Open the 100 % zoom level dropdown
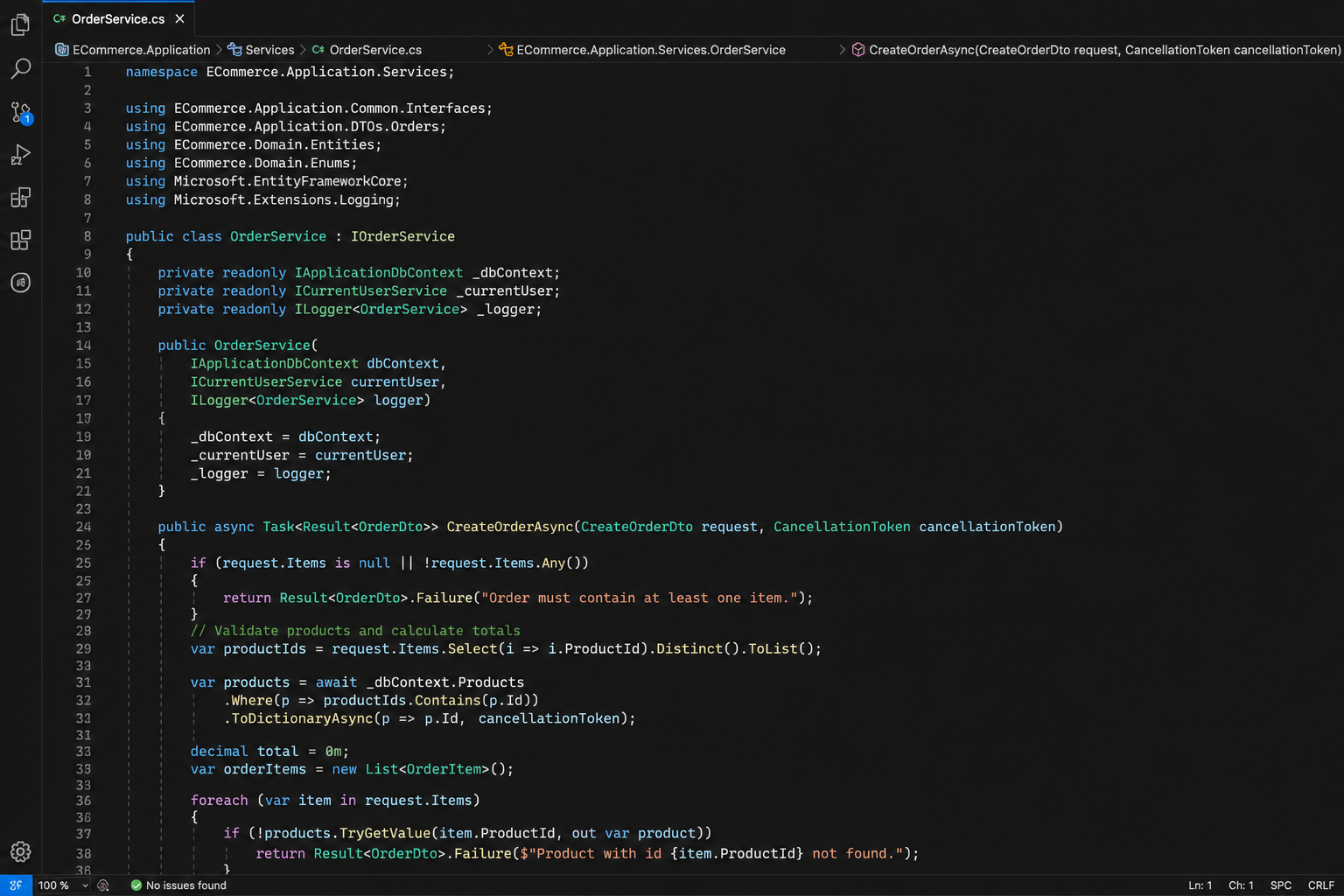1344x896 pixels. tap(63, 885)
